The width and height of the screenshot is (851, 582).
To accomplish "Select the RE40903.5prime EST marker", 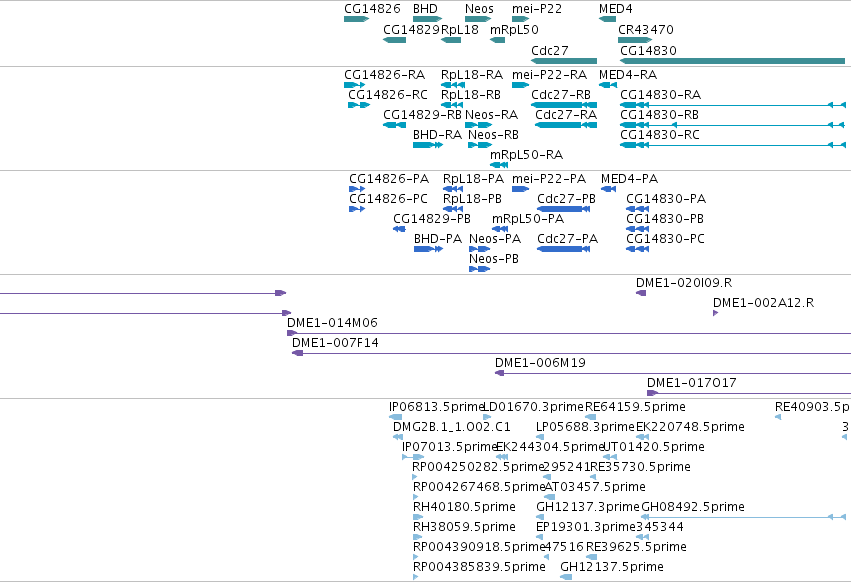I will pyautogui.click(x=778, y=417).
